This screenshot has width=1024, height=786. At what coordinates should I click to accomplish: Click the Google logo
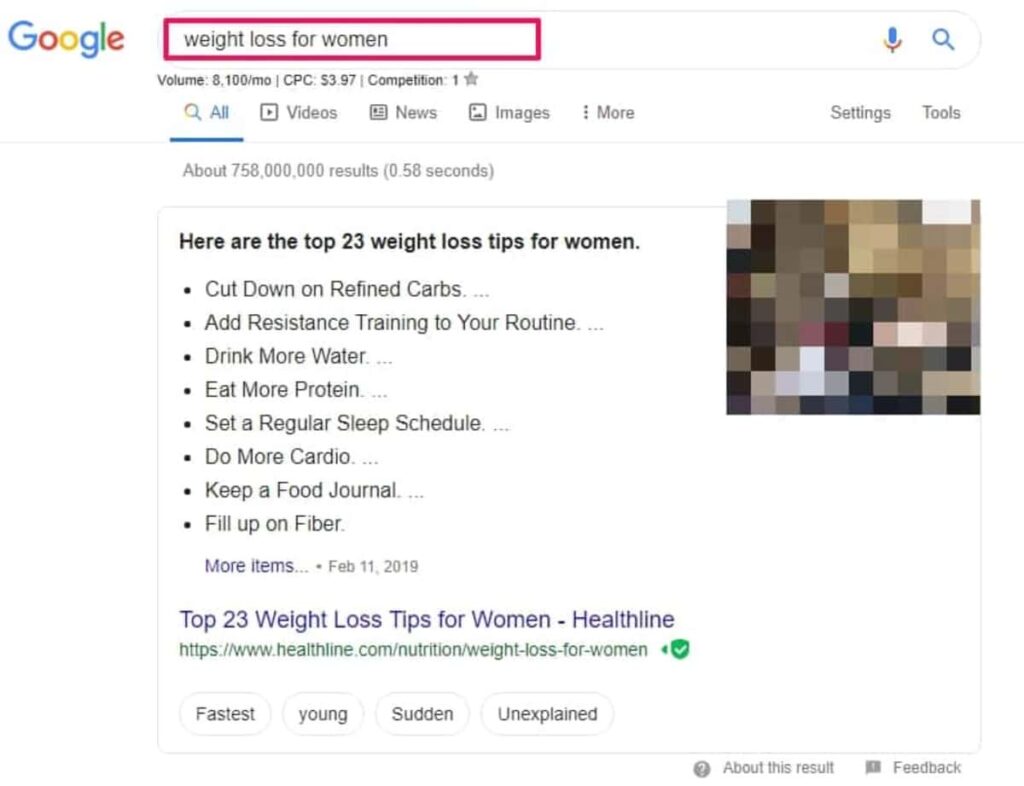[66, 39]
